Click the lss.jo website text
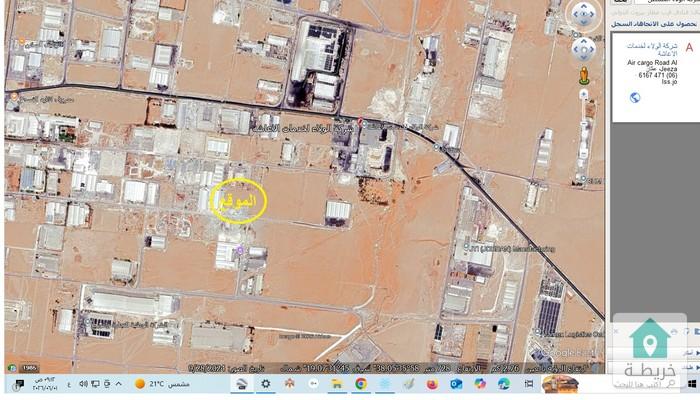Screen dimensions: 700x400 [x=669, y=82]
